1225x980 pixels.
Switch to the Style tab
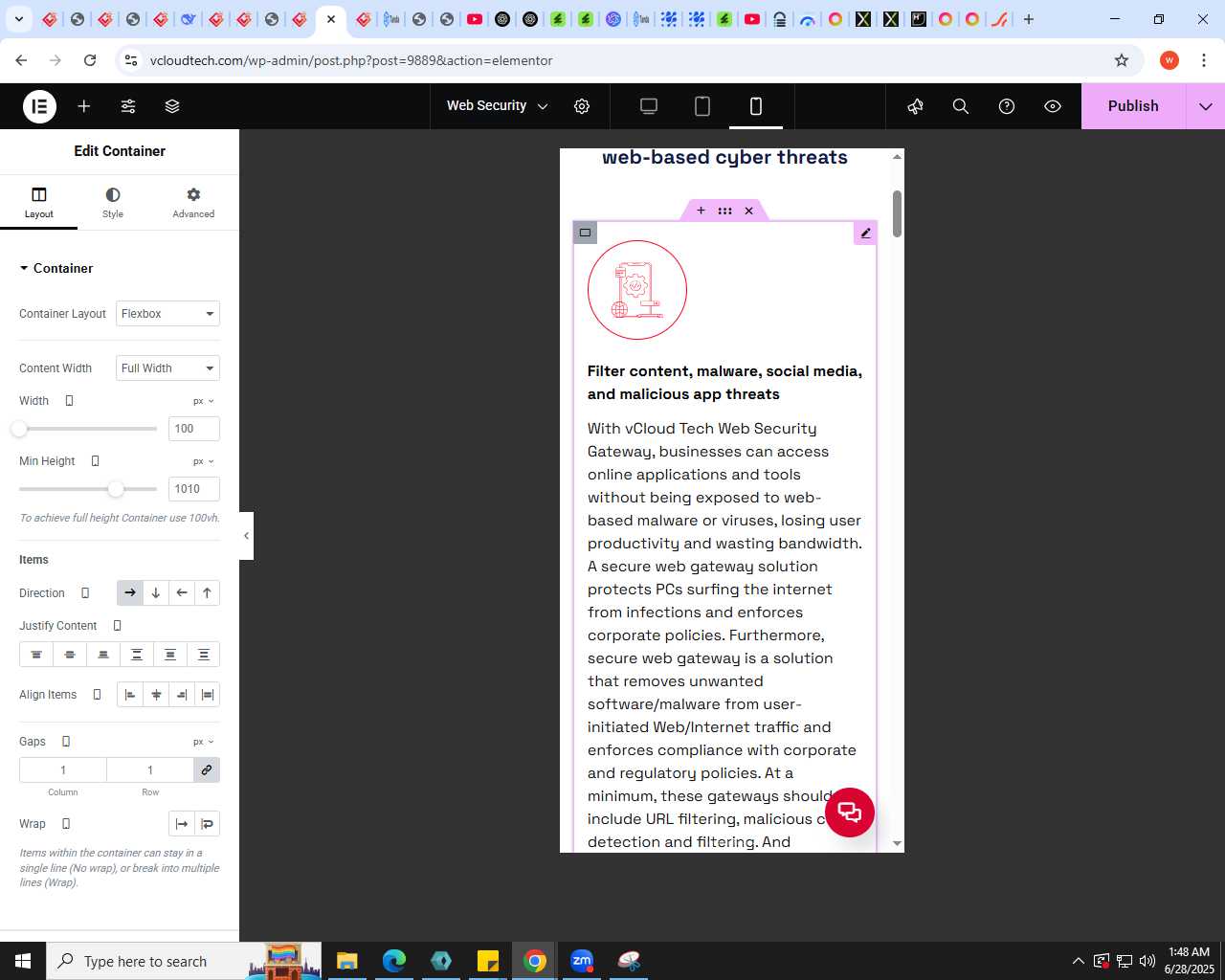[x=113, y=203]
